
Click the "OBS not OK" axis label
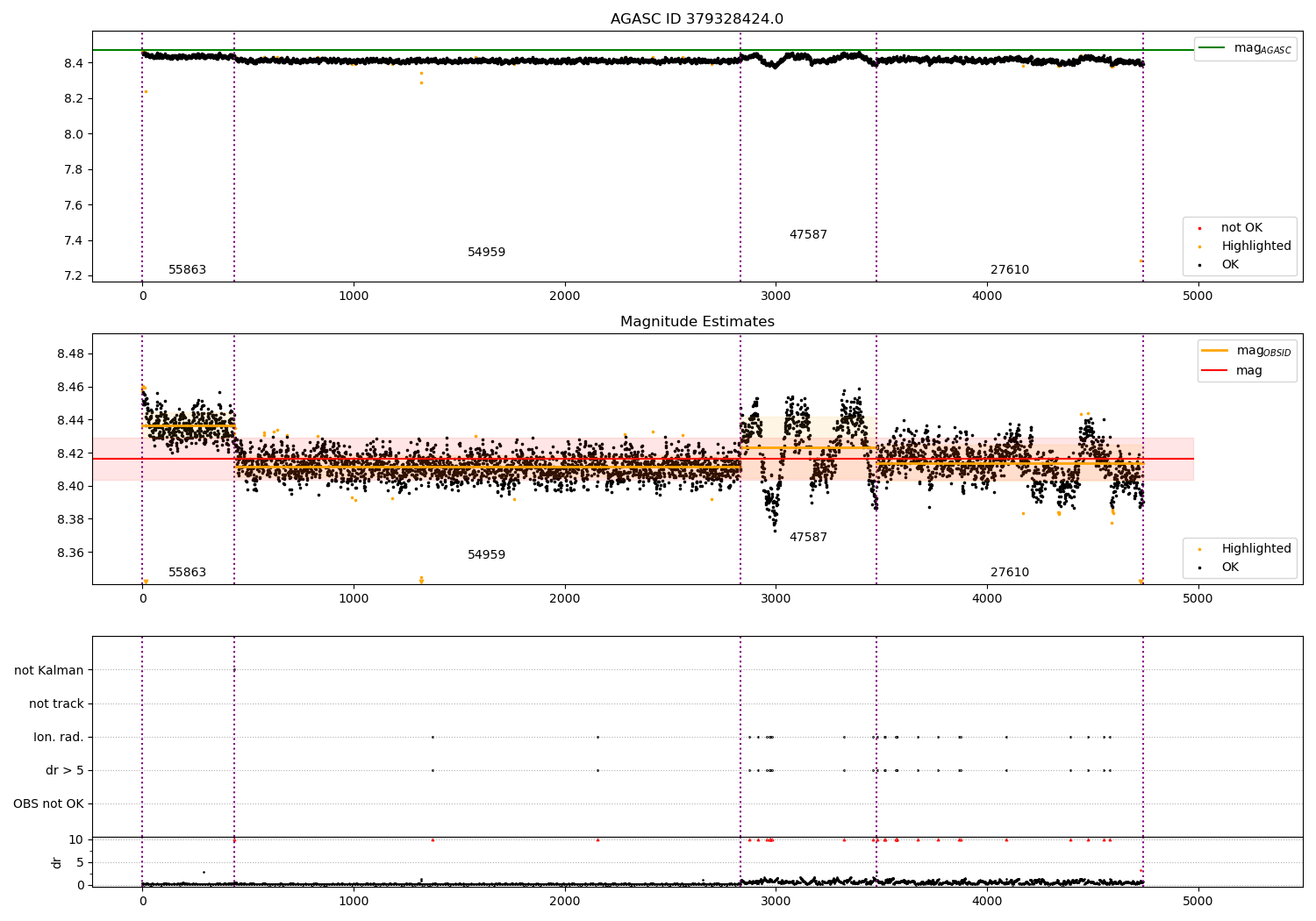(x=48, y=803)
